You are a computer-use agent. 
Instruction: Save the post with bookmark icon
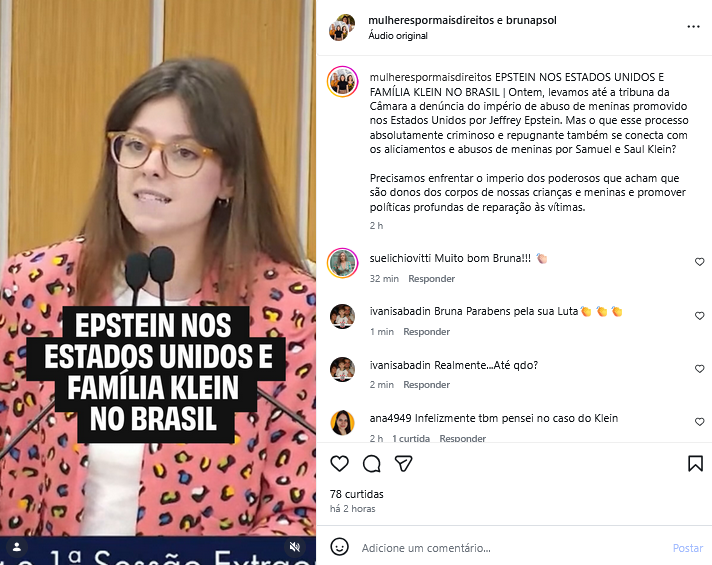pos(695,464)
